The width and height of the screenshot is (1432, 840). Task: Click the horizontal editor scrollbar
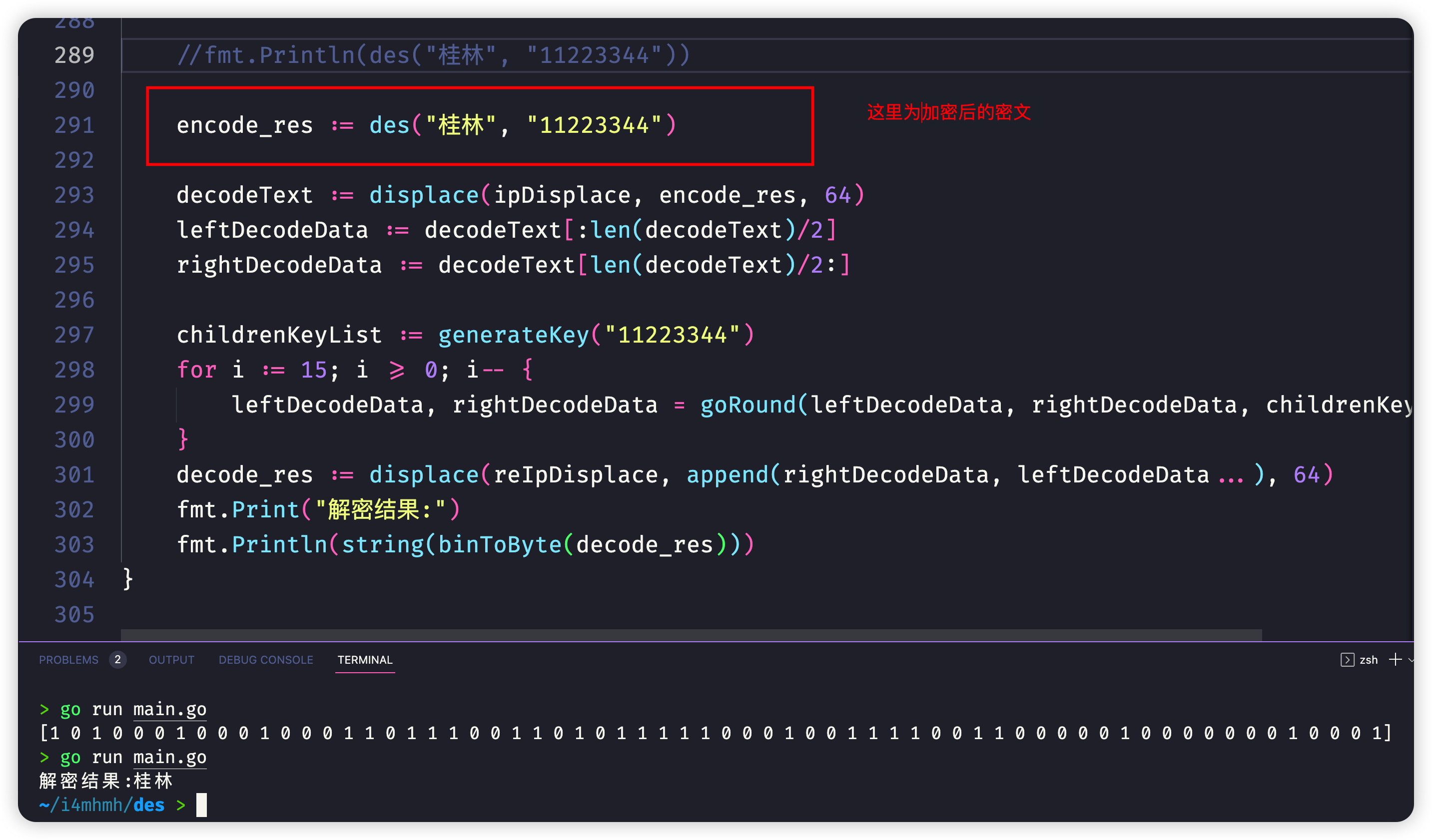click(x=691, y=635)
